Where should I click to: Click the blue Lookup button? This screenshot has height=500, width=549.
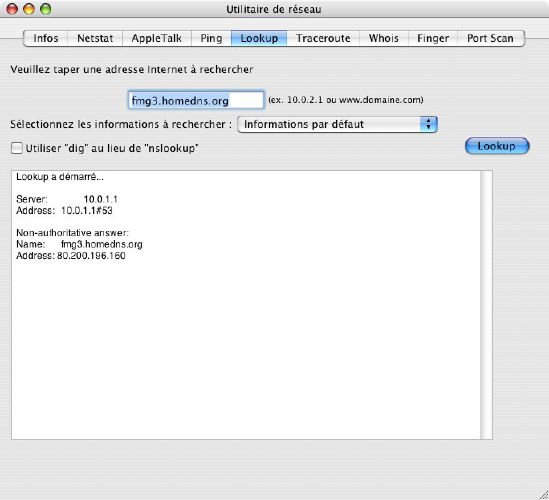pos(497,146)
